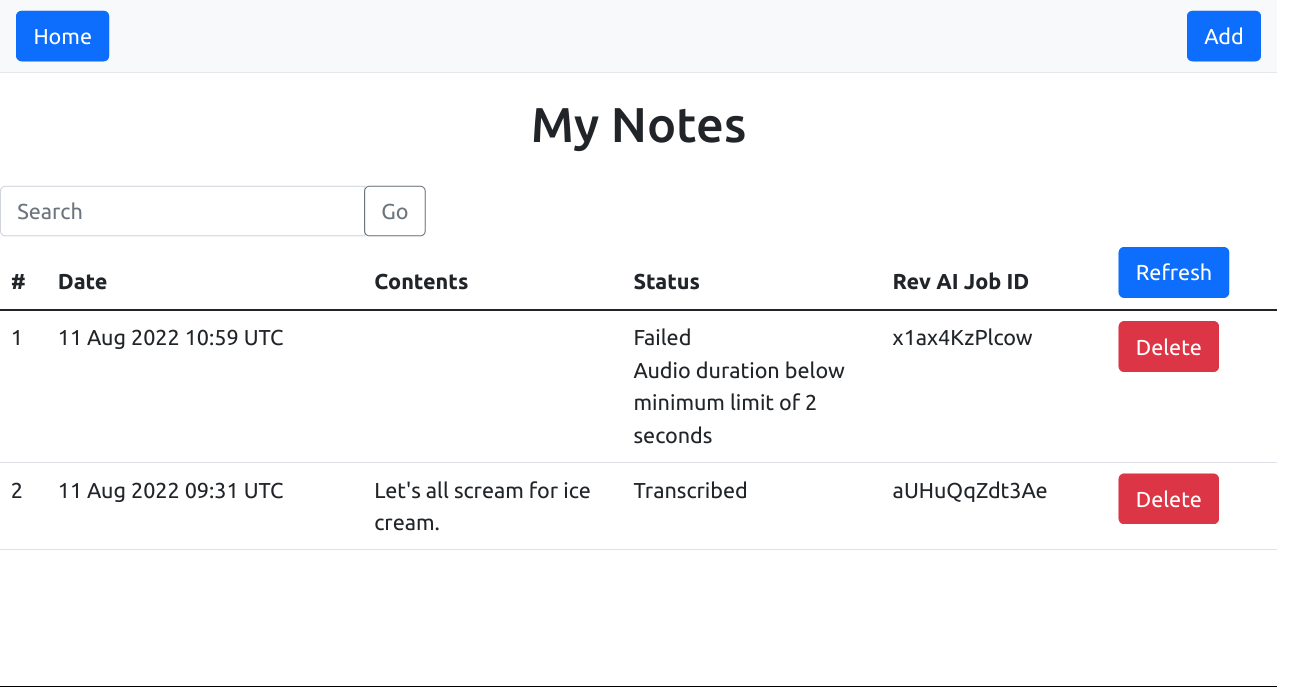The height and width of the screenshot is (692, 1290).
Task: Click the Home button
Action: pyautogui.click(x=62, y=37)
